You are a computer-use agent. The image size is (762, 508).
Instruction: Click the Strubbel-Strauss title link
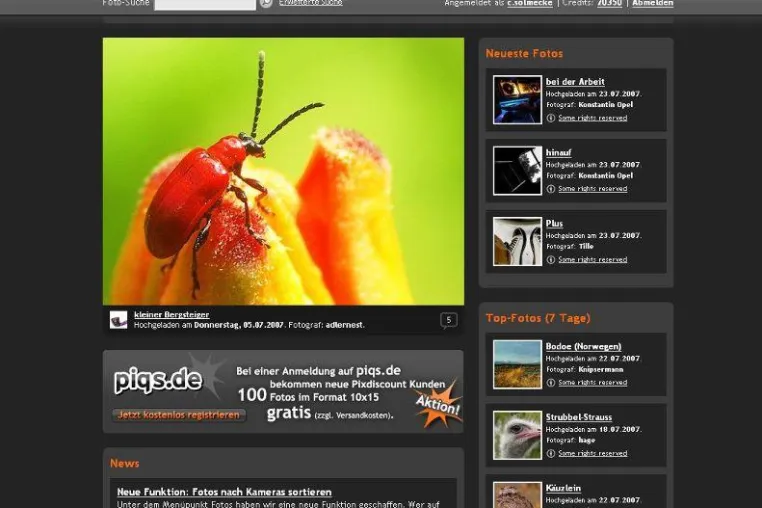(578, 418)
